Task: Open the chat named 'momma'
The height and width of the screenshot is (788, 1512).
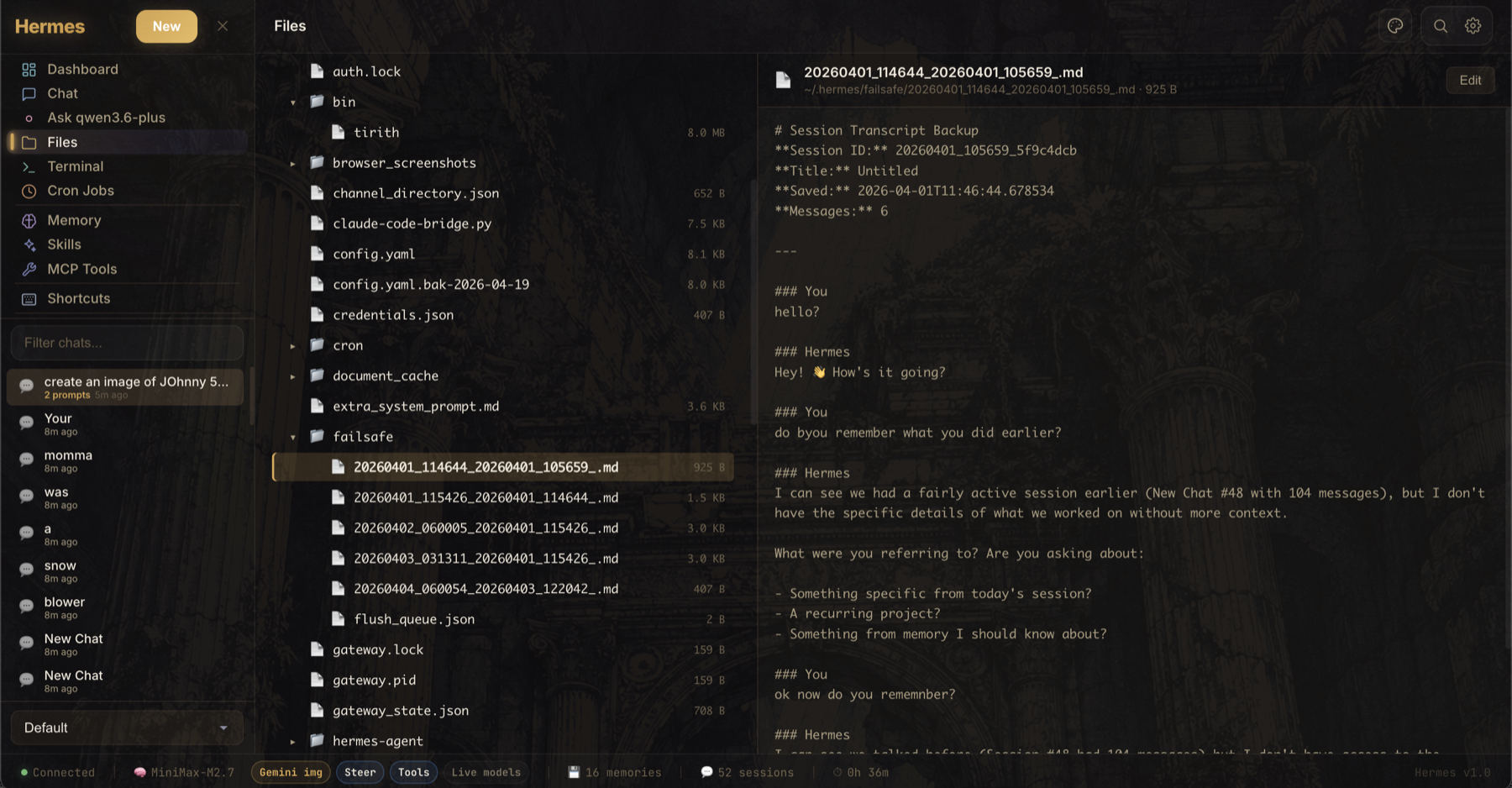Action: point(125,460)
